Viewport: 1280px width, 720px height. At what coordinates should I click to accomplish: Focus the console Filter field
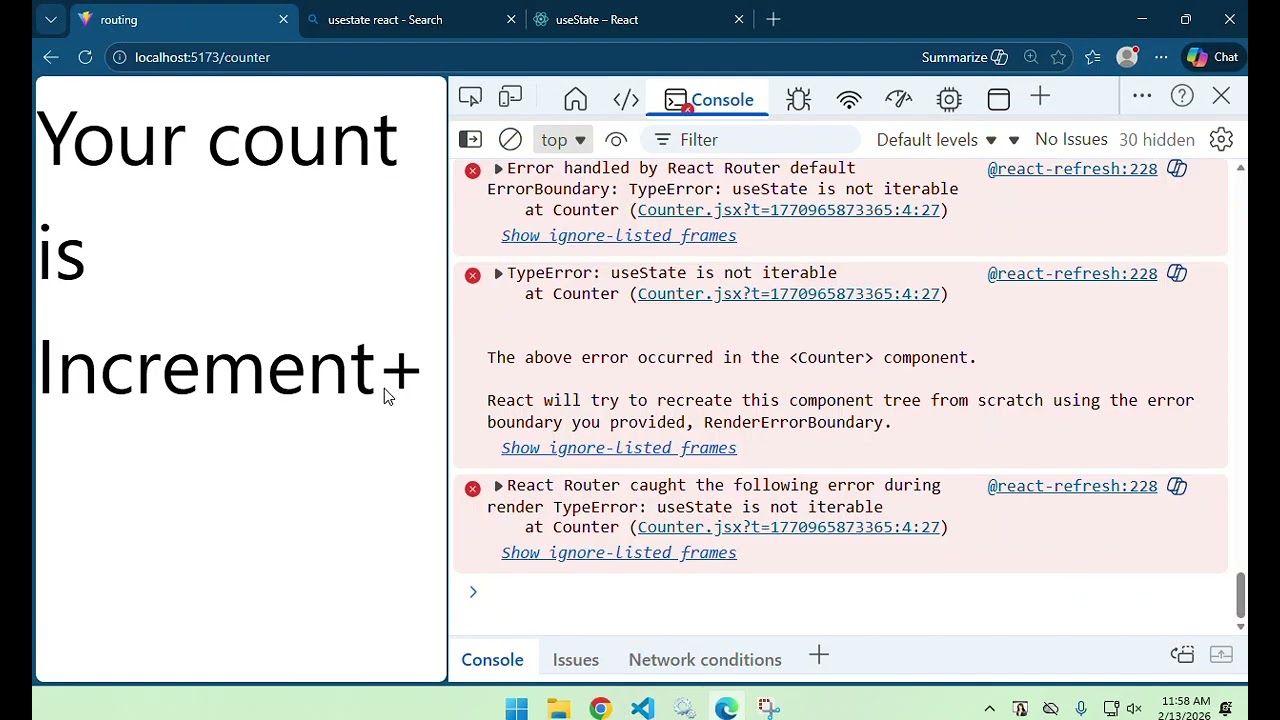click(x=752, y=140)
